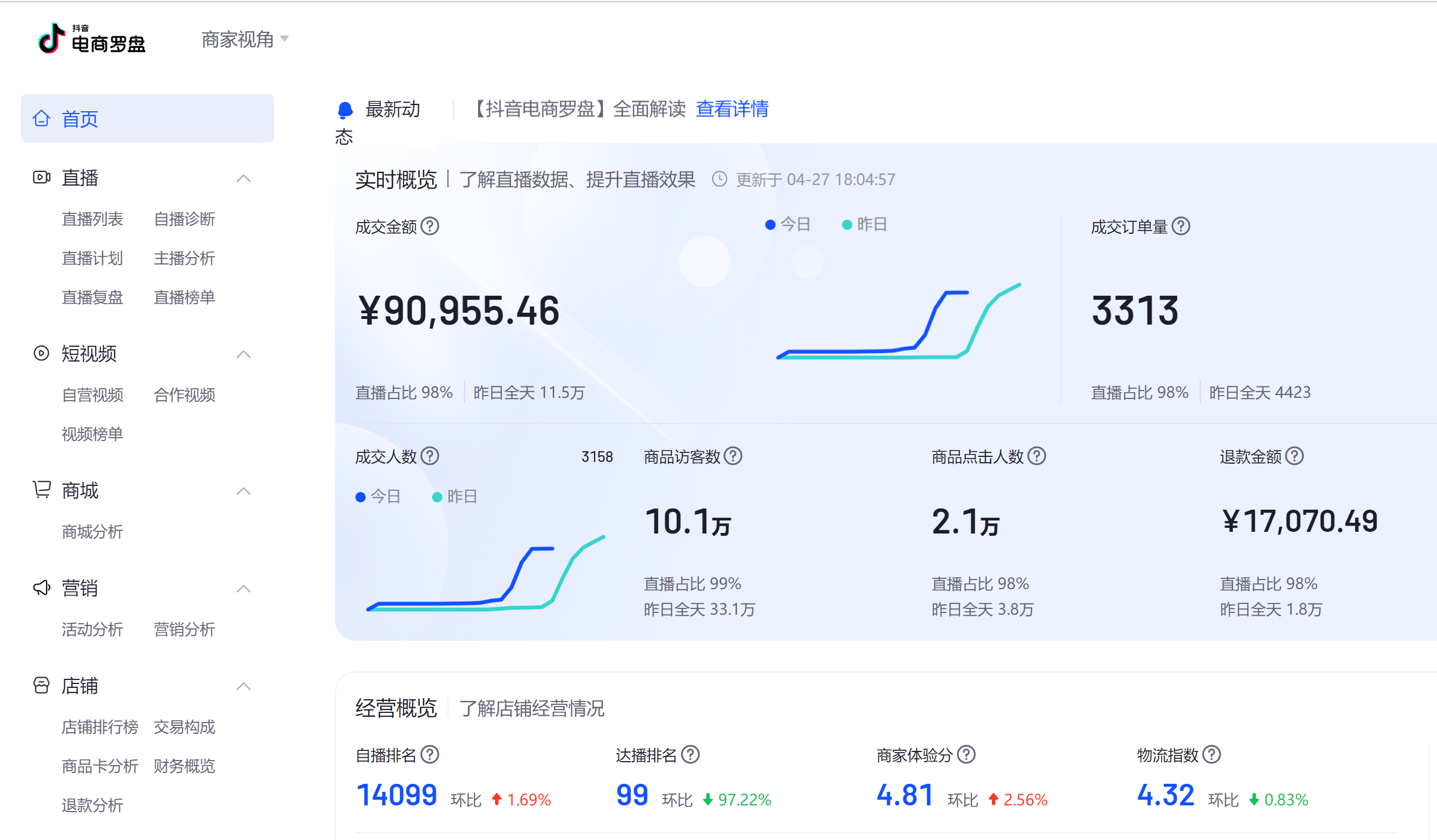Click the 店铺 store icon
1437x840 pixels.
[41, 685]
